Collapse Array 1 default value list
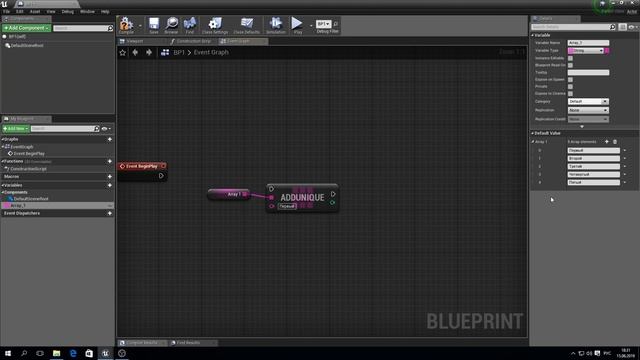 coord(533,142)
